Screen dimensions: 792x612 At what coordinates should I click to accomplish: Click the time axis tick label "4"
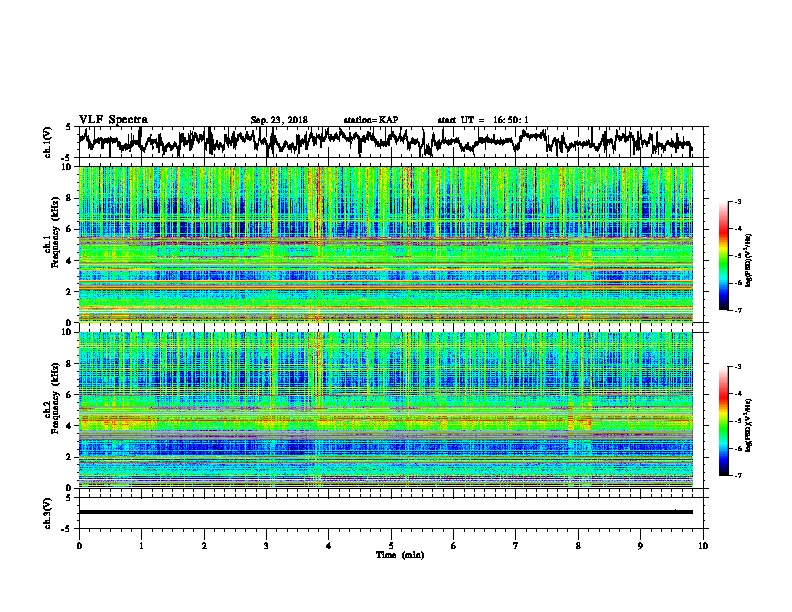[329, 546]
